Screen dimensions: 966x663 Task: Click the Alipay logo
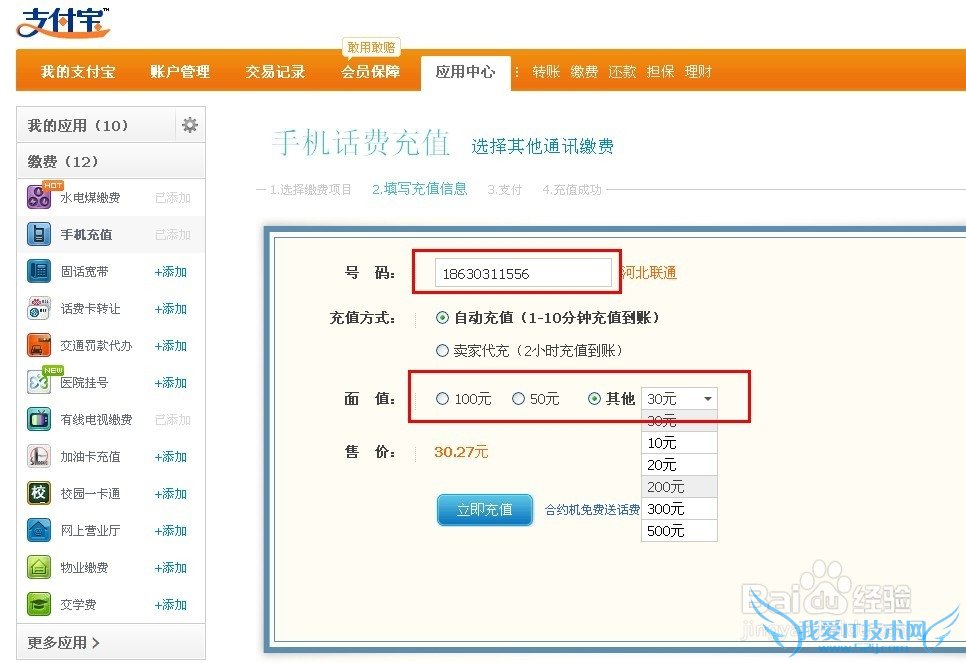point(63,22)
